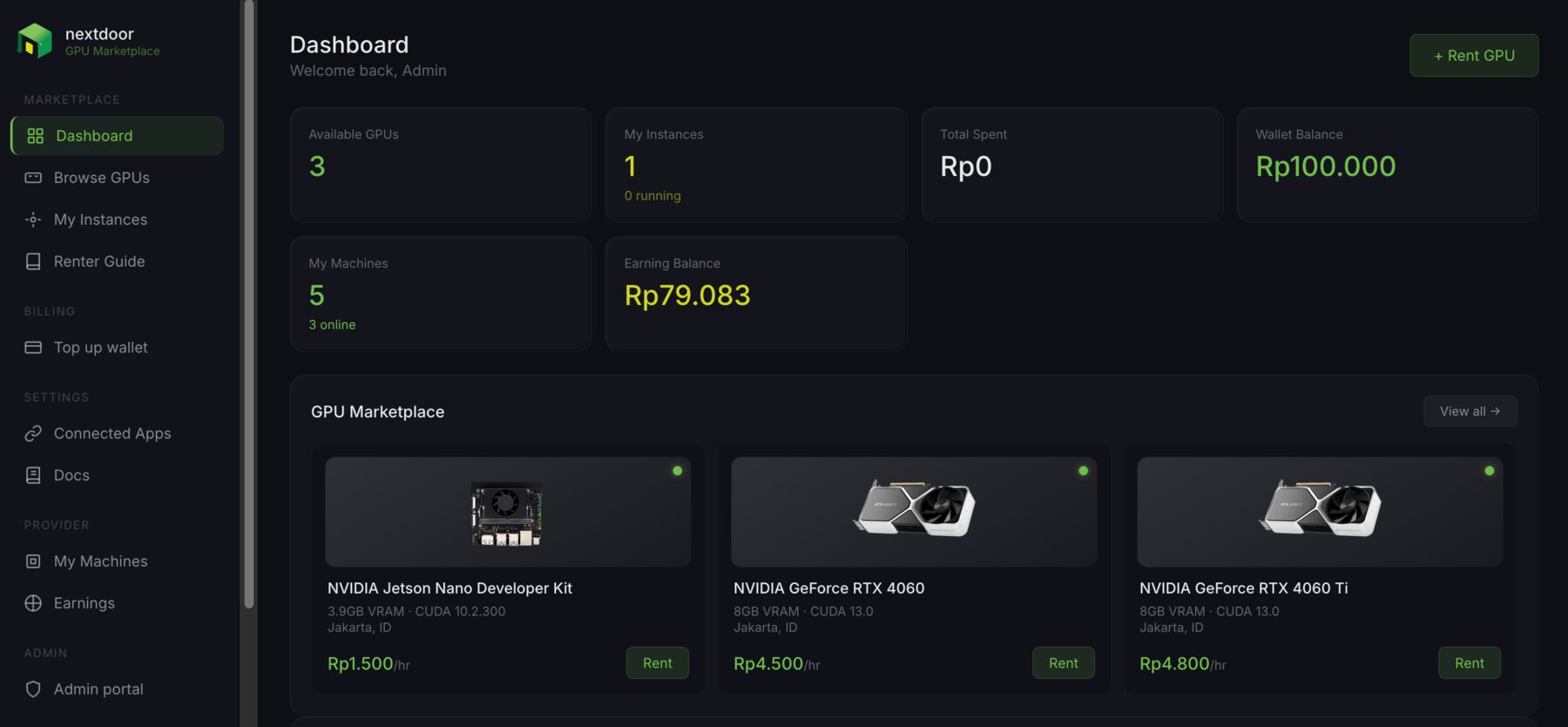Open View all in GPU Marketplace

click(x=1470, y=411)
